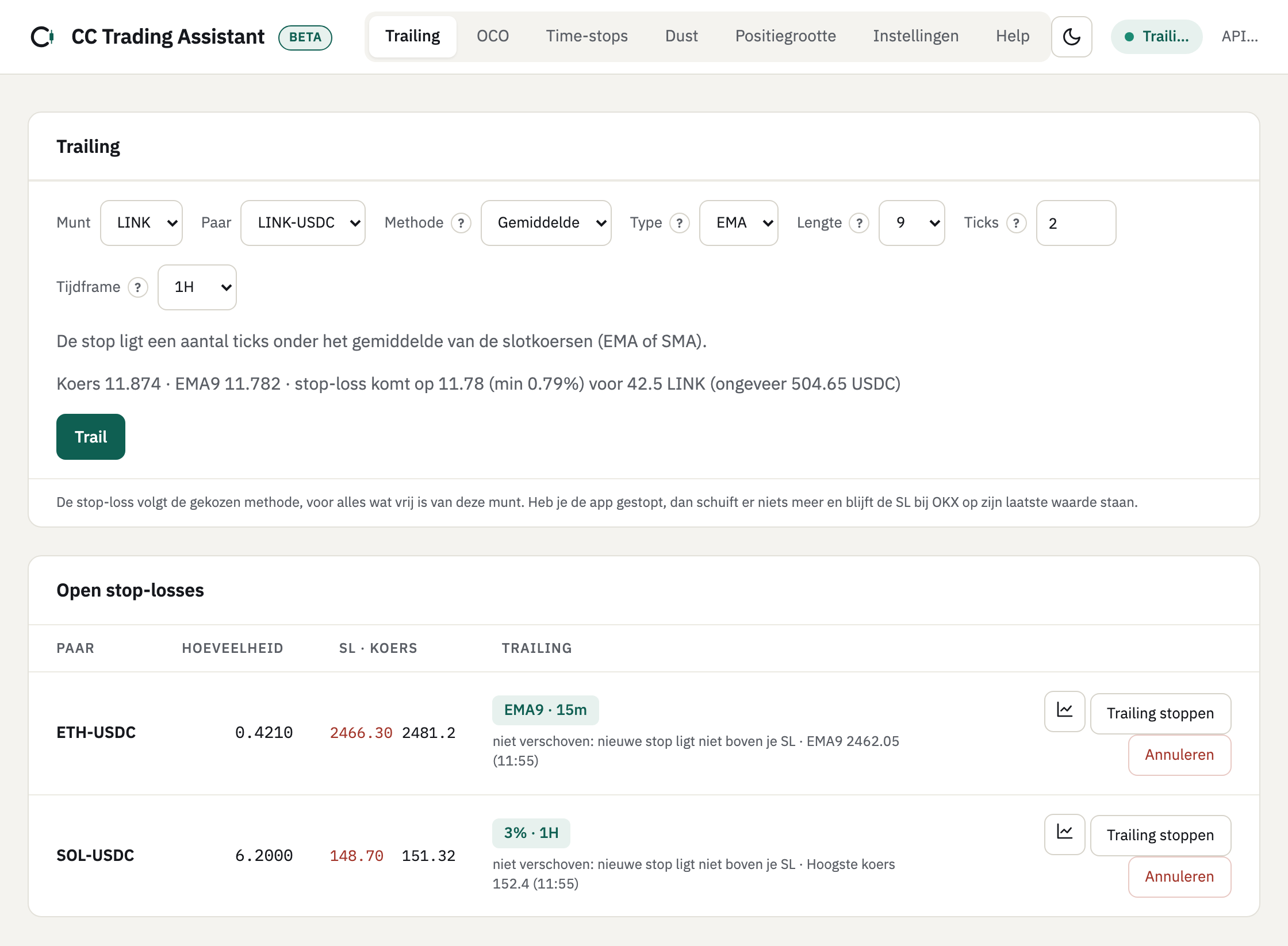Show help for the Lengte field
Viewport: 1288px width, 946px height.
point(859,223)
